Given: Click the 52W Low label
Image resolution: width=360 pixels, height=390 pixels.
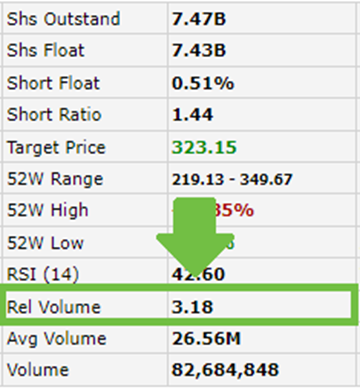Looking at the screenshot, I should coord(45,243).
